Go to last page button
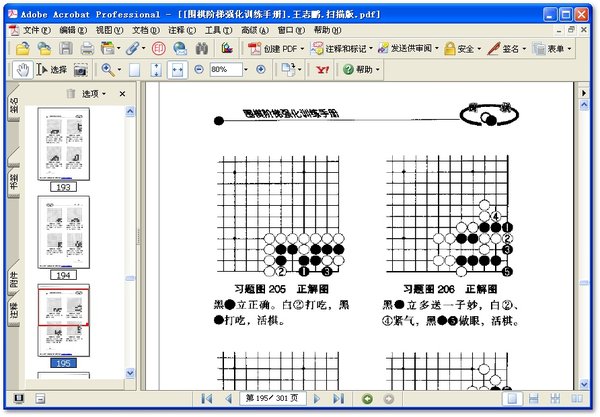The height and width of the screenshot is (417, 600). click(x=338, y=399)
